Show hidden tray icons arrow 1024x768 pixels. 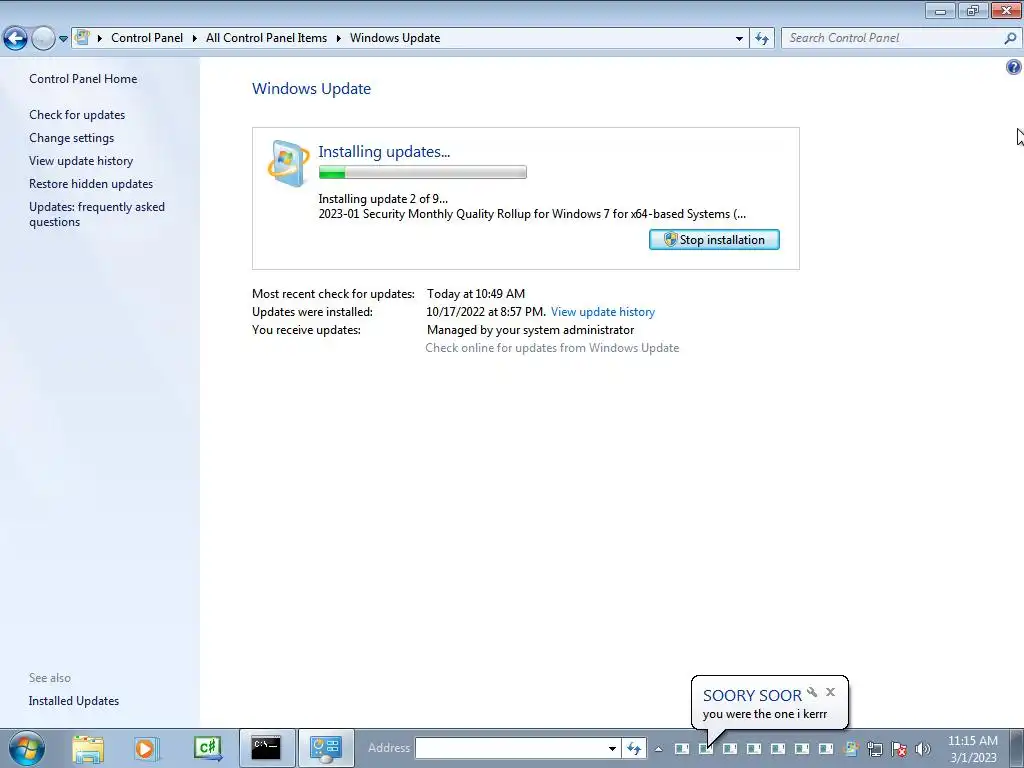658,749
